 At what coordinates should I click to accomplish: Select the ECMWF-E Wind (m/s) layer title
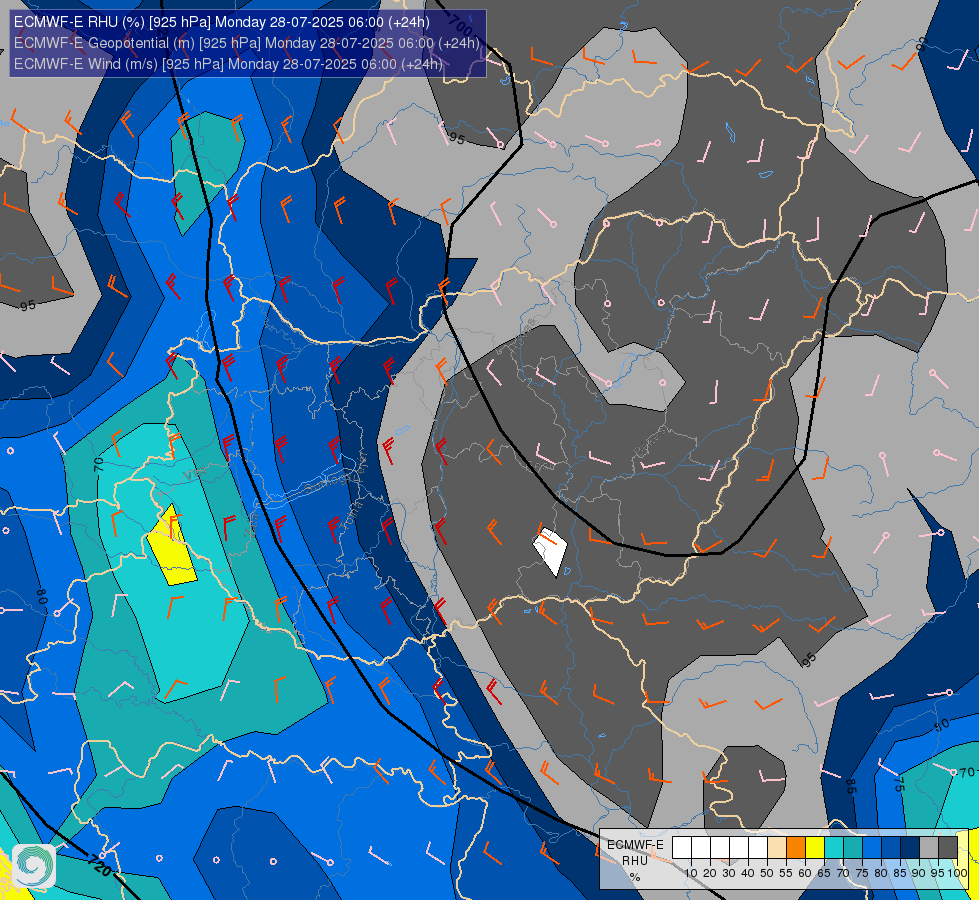(x=229, y=64)
